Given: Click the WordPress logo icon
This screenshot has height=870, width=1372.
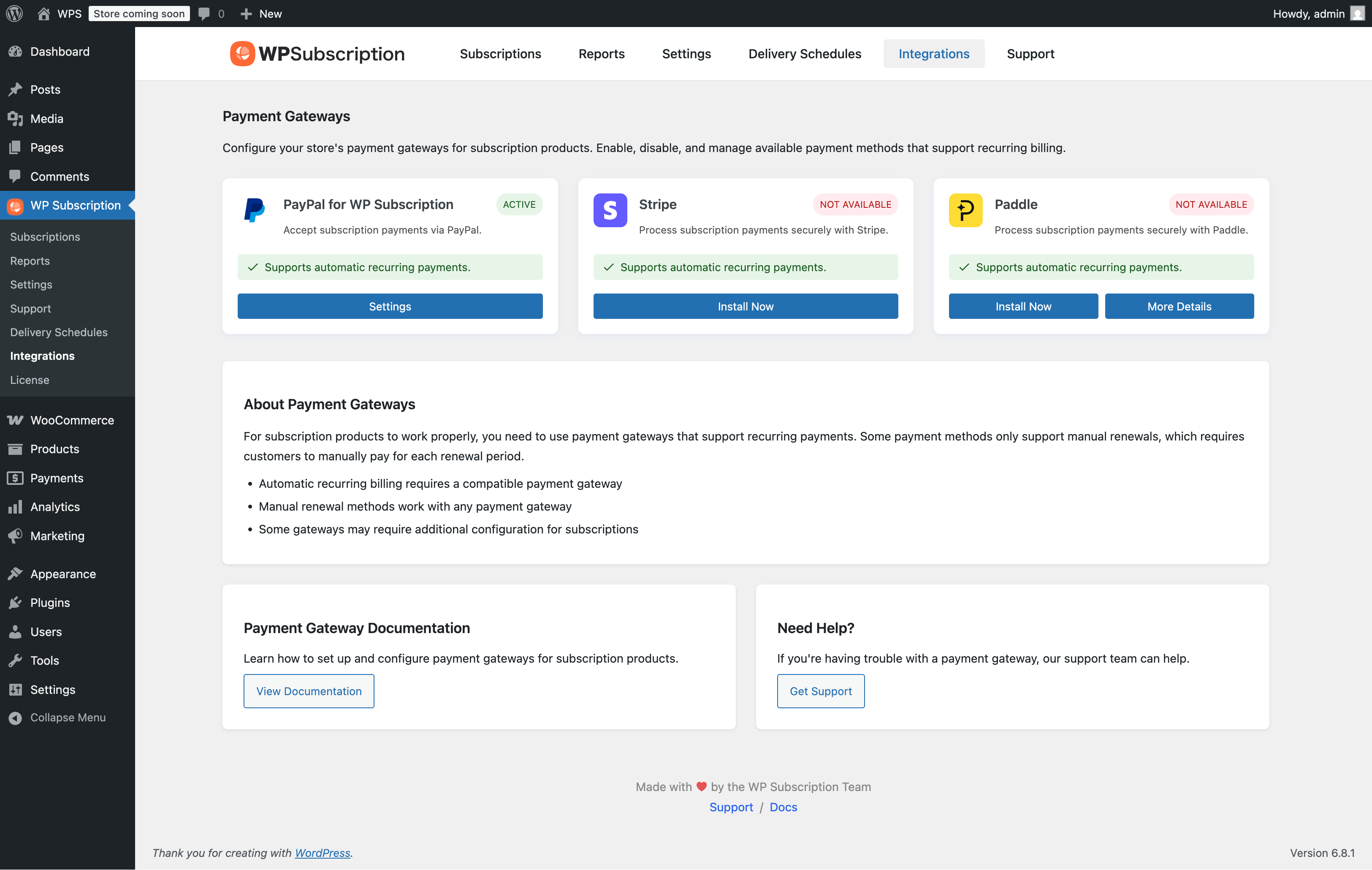Looking at the screenshot, I should [14, 13].
